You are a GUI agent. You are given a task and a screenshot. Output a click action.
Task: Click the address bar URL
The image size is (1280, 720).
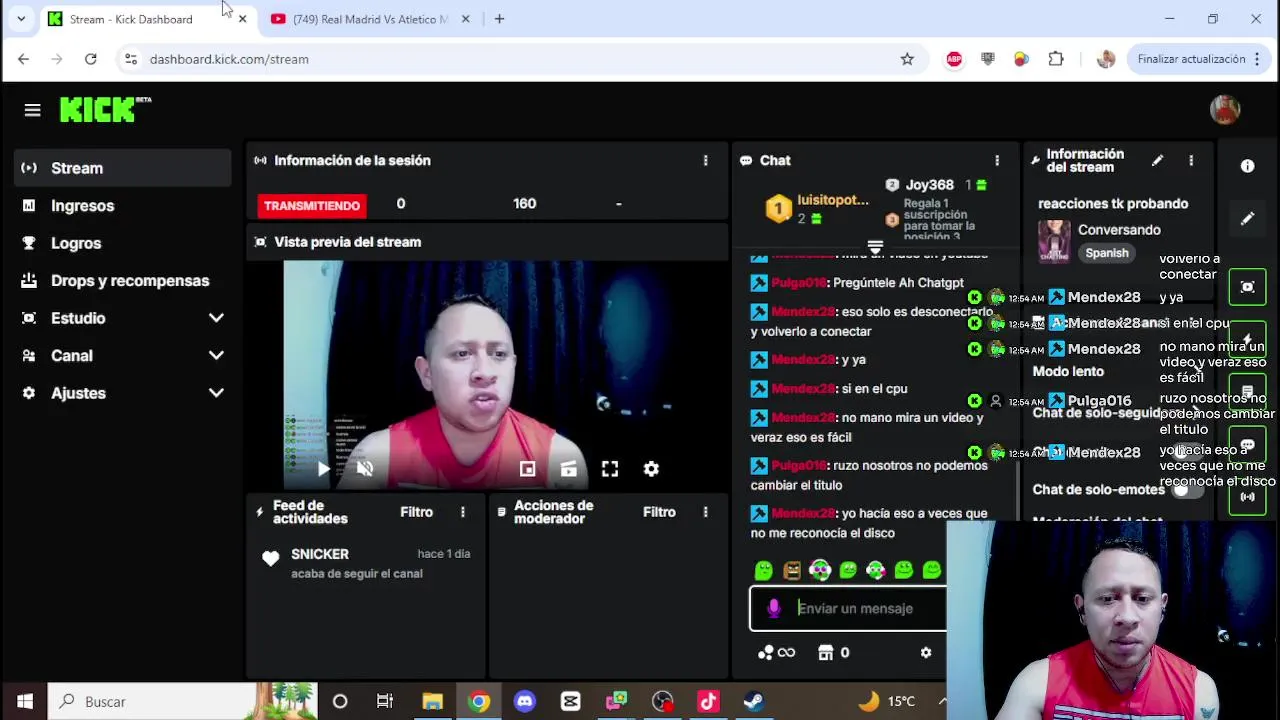229,59
